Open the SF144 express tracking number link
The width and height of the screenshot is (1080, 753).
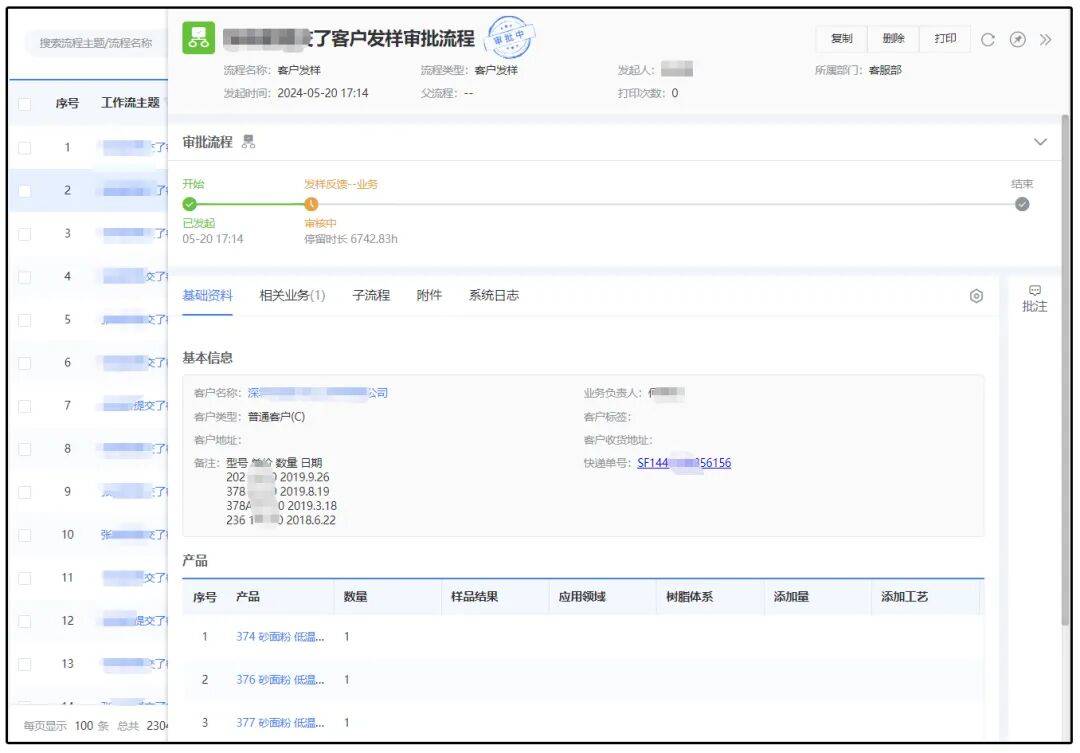tap(684, 463)
